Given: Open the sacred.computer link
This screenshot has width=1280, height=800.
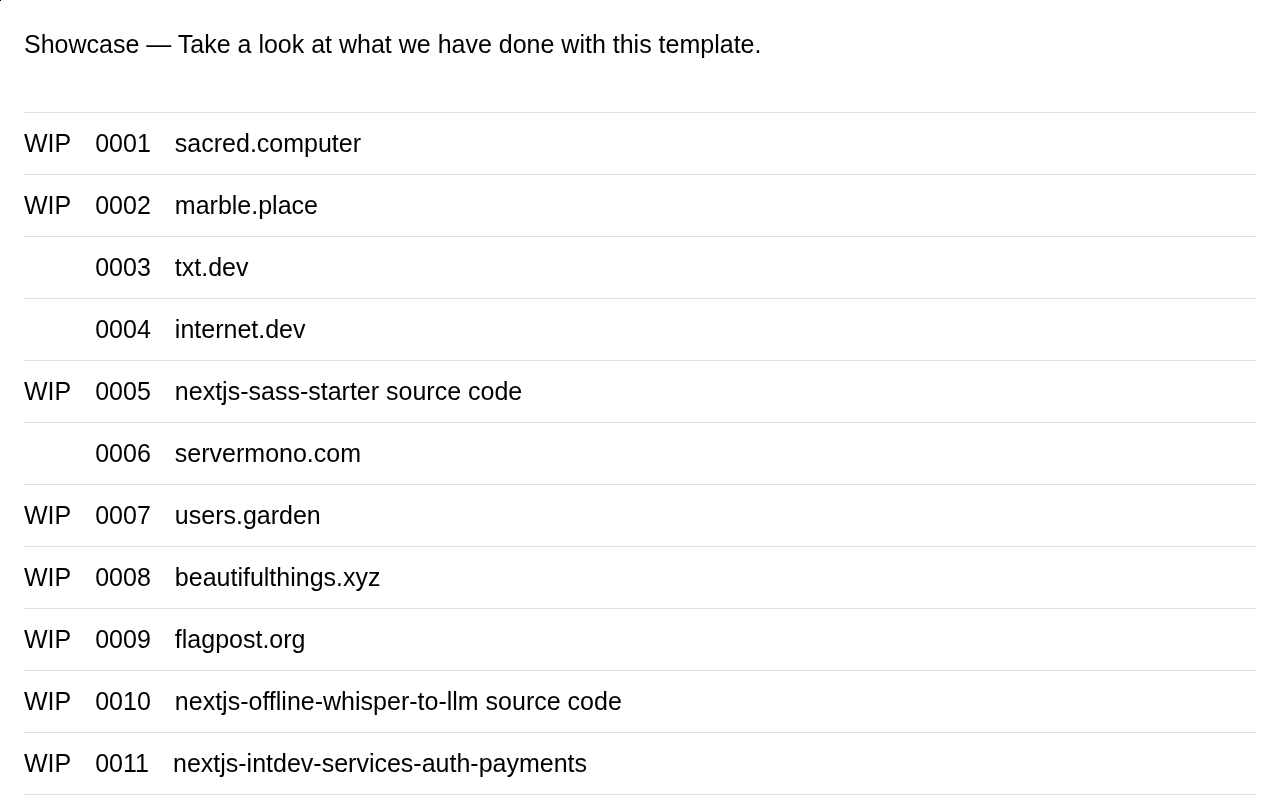Looking at the screenshot, I should pyautogui.click(x=267, y=144).
